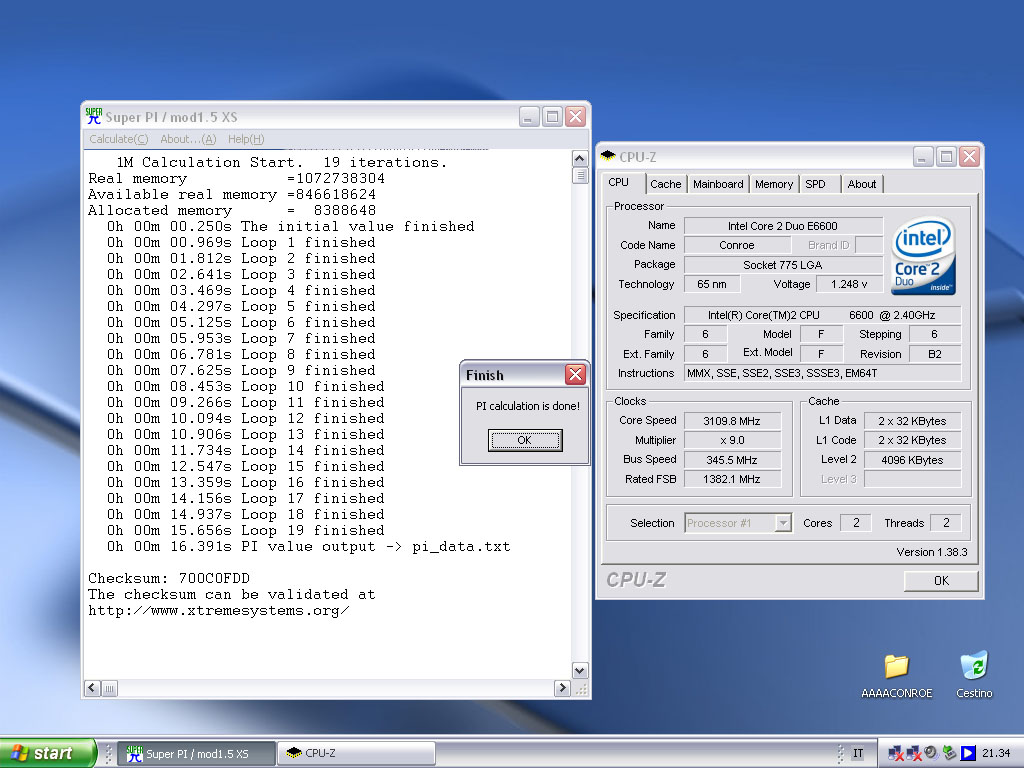Image resolution: width=1024 pixels, height=768 pixels.
Task: Click the Bus Speed value '345.5 MHz'
Action: pos(731,460)
